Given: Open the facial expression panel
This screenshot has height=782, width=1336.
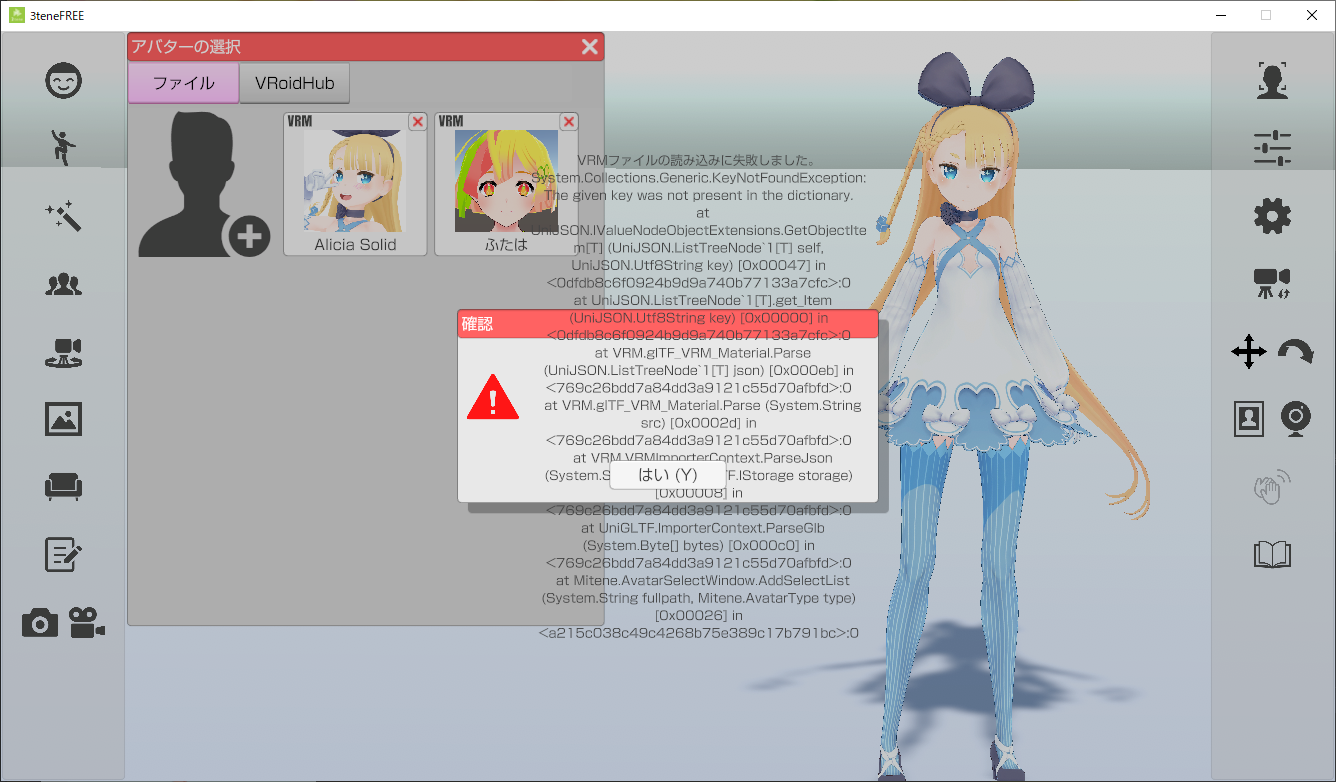Looking at the screenshot, I should 63,81.
